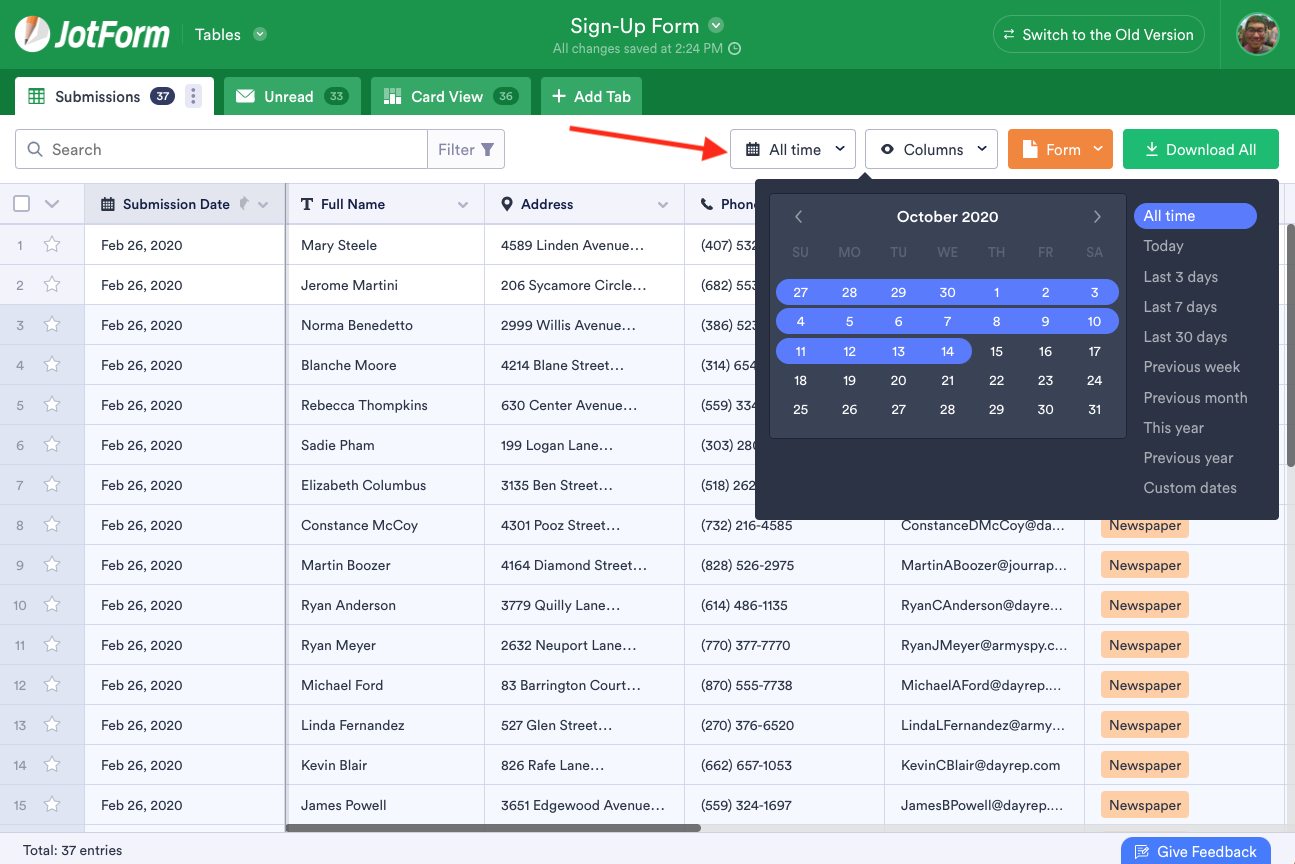1295x864 pixels.
Task: Open the All time date range dropdown
Action: pyautogui.click(x=793, y=150)
